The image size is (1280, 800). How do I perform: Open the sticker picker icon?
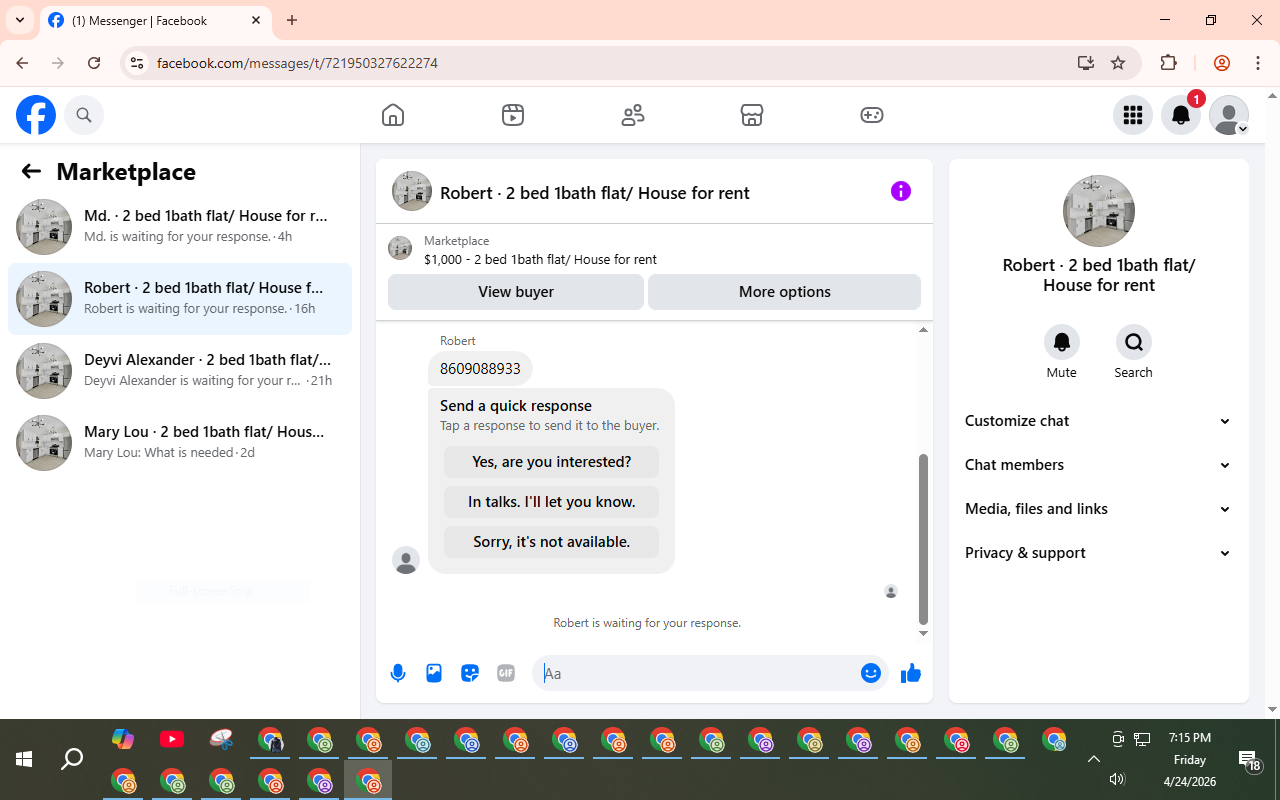click(x=470, y=673)
